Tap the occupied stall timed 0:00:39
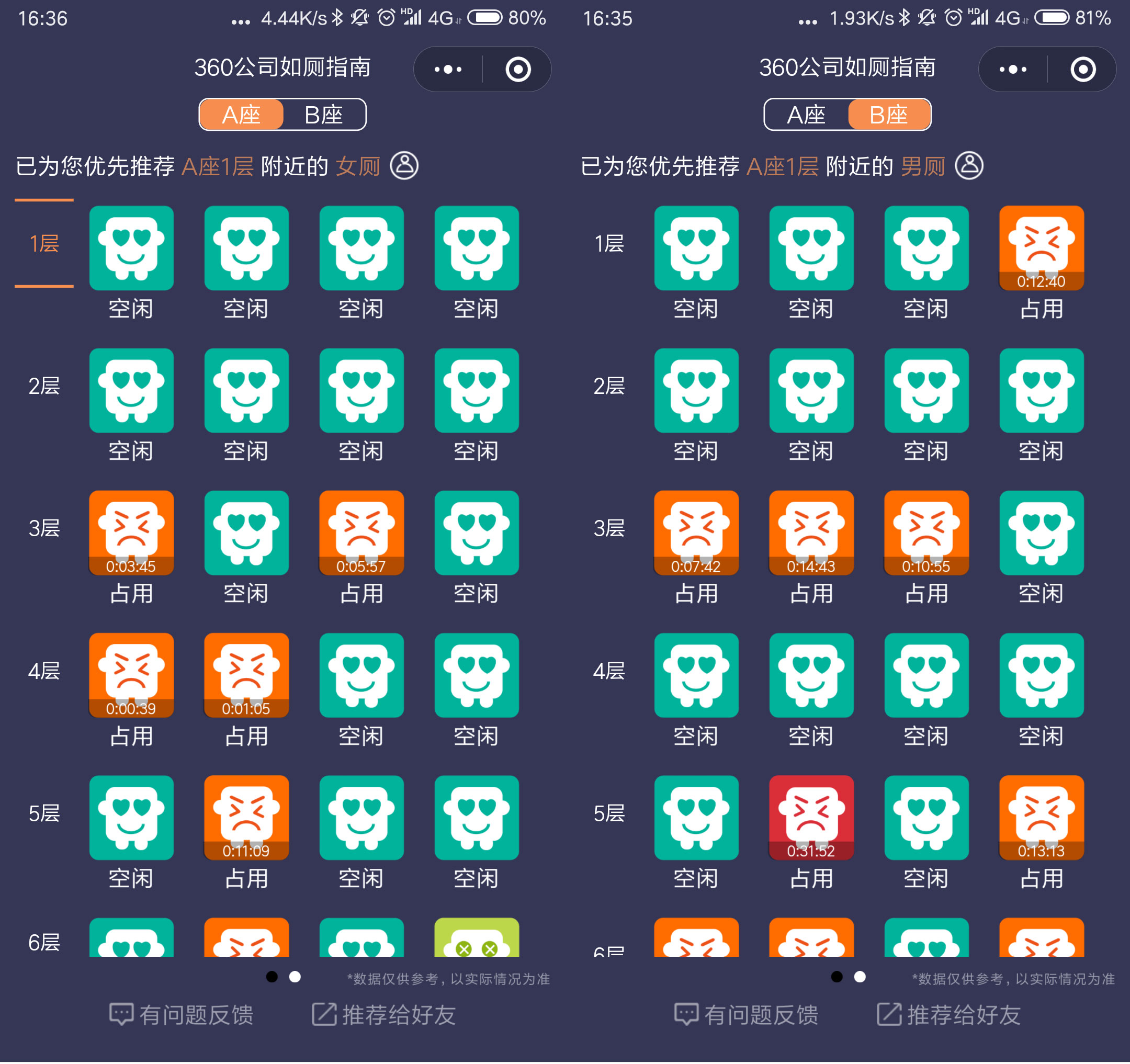This screenshot has width=1130, height=1064. tap(131, 675)
